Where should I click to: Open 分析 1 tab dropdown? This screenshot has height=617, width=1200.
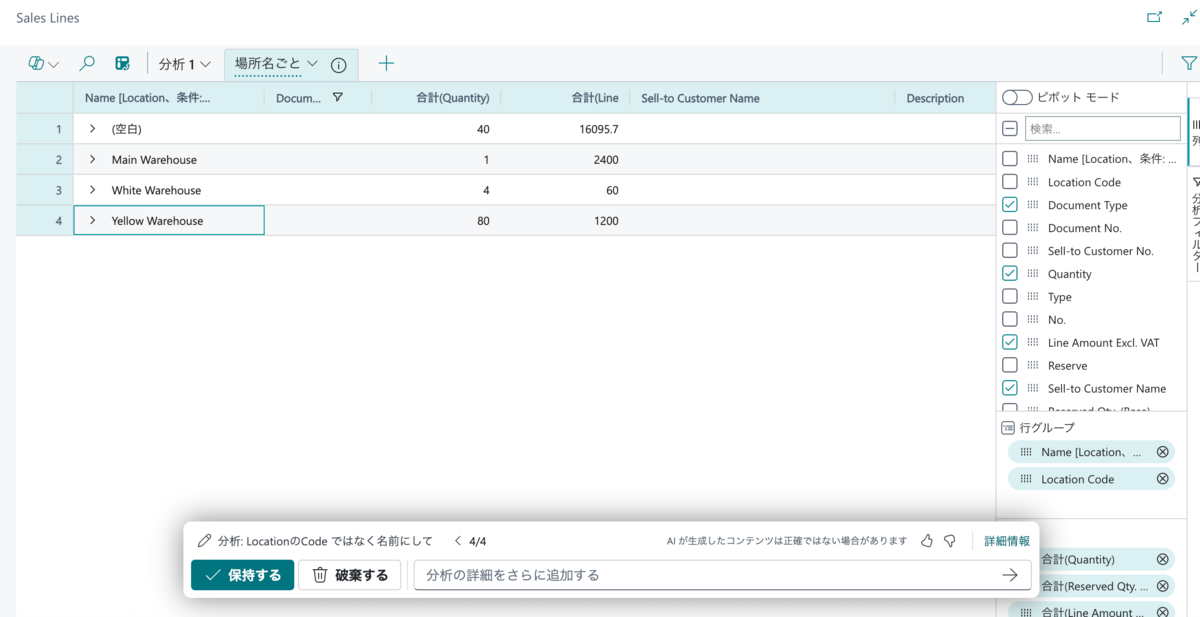(205, 64)
